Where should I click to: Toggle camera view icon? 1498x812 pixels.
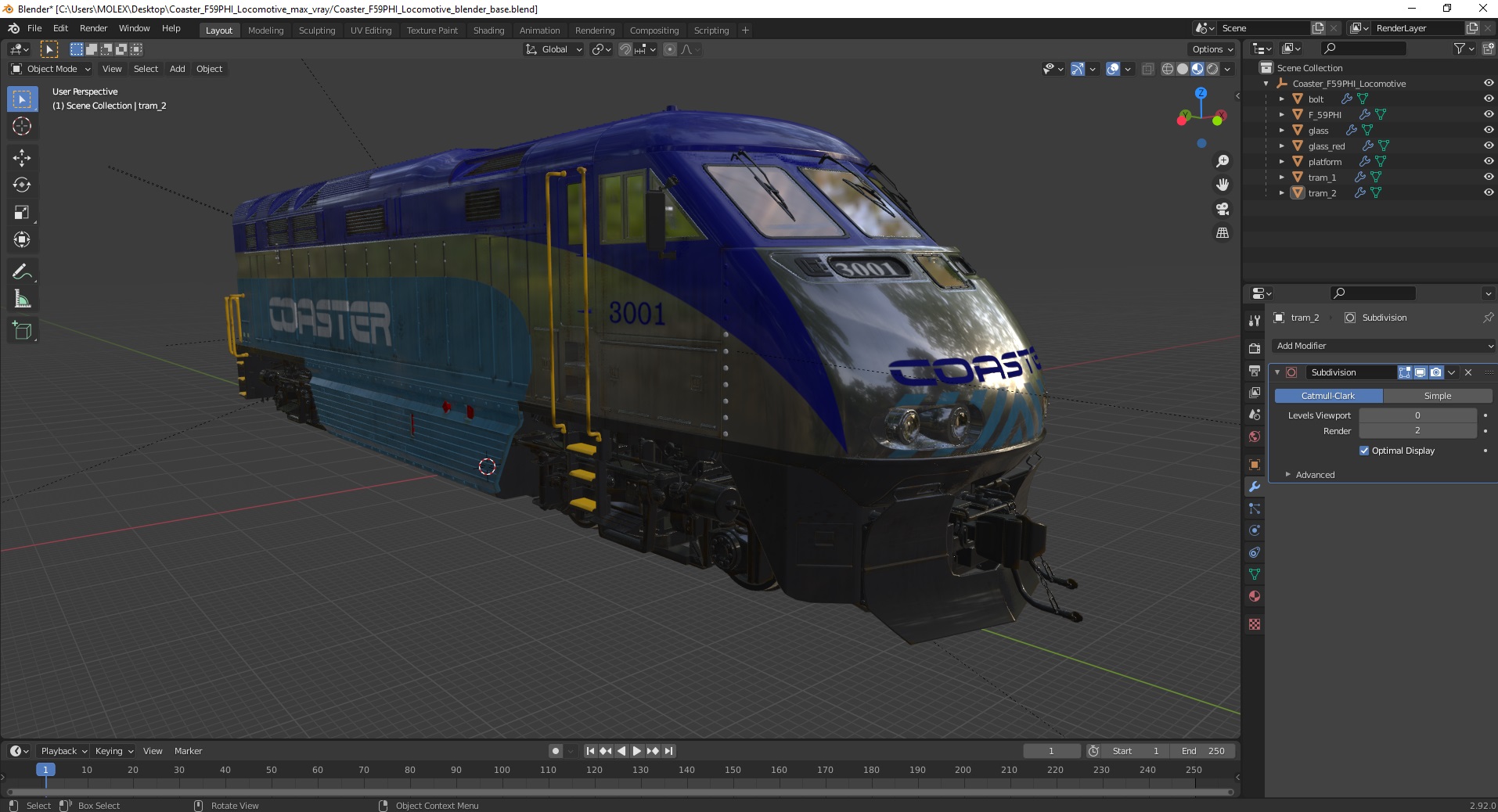pos(1222,209)
